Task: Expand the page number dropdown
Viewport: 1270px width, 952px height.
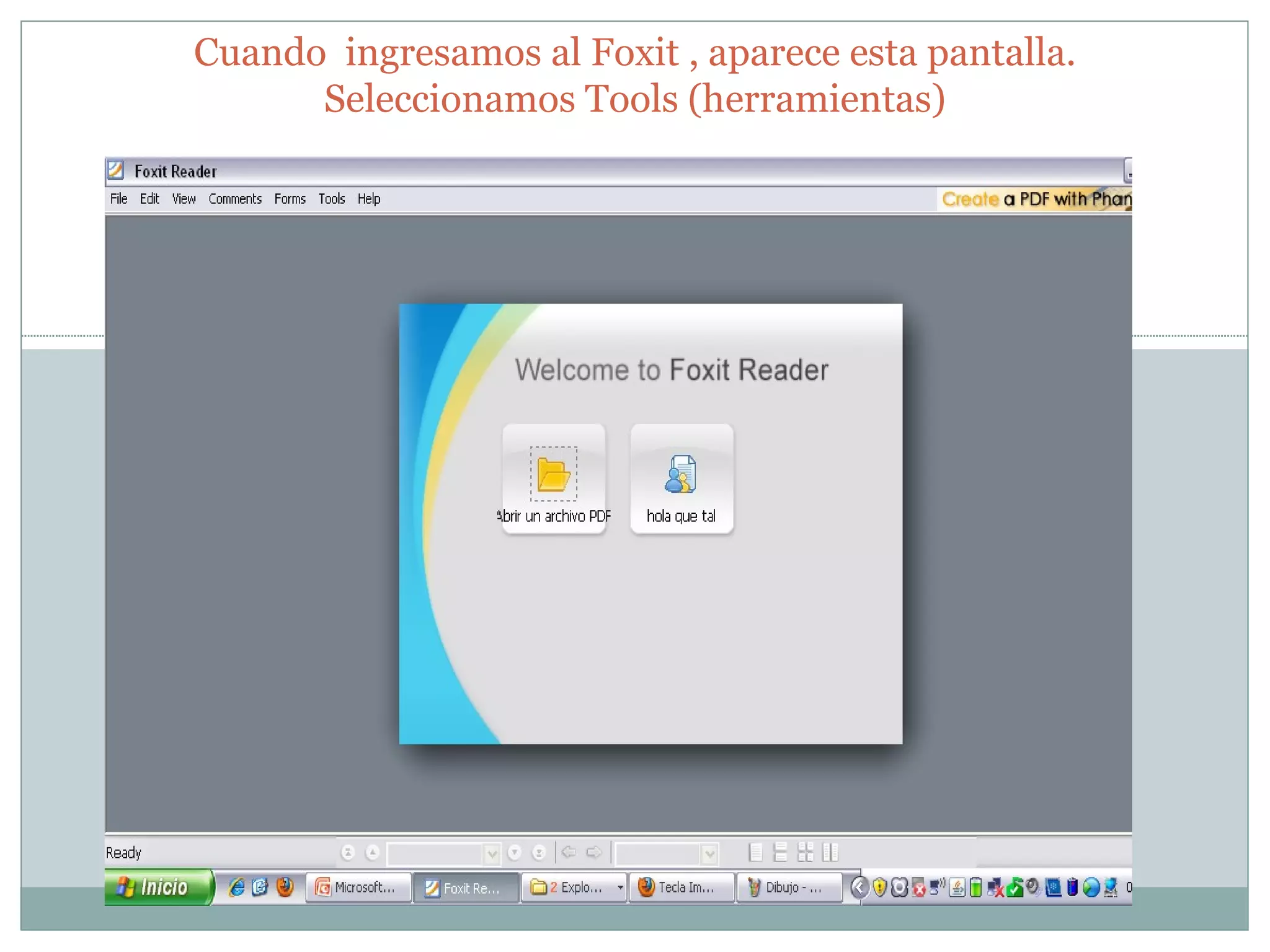Action: (x=492, y=854)
